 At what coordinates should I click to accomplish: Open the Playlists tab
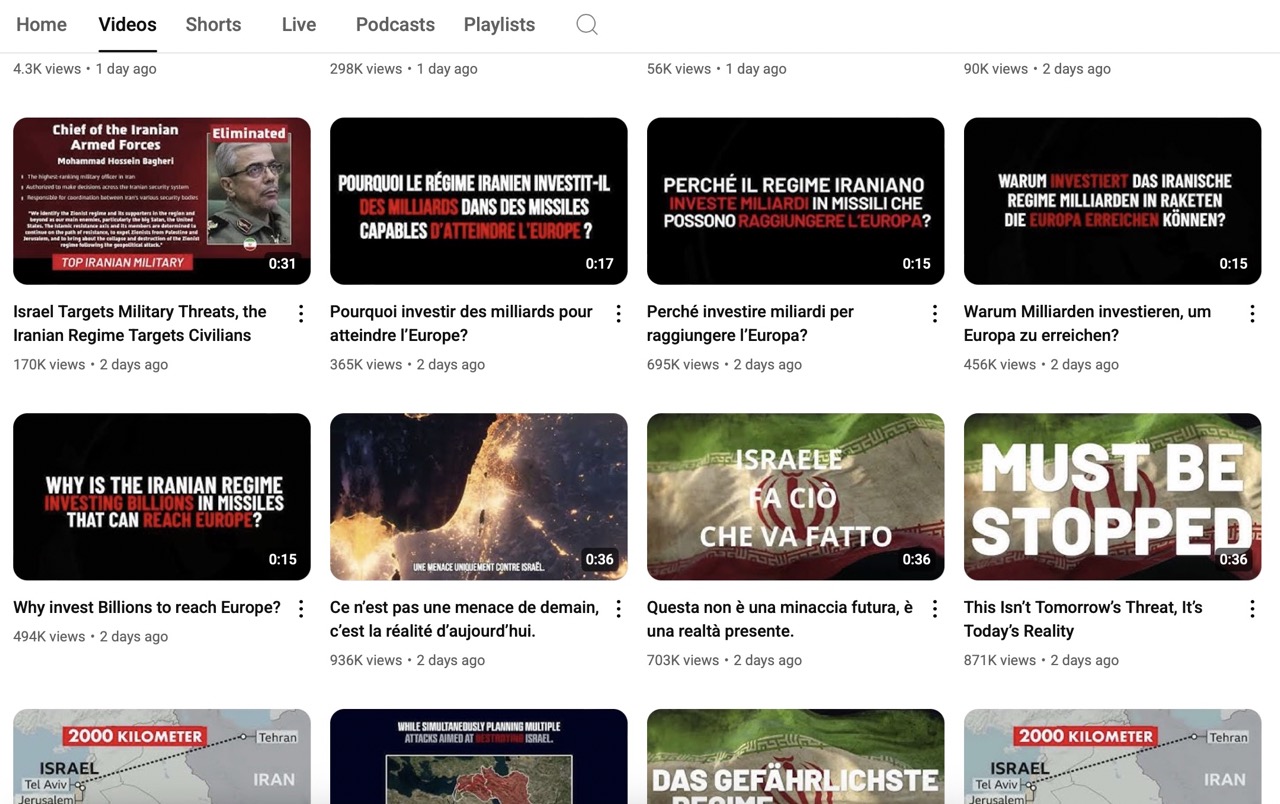[x=499, y=25]
